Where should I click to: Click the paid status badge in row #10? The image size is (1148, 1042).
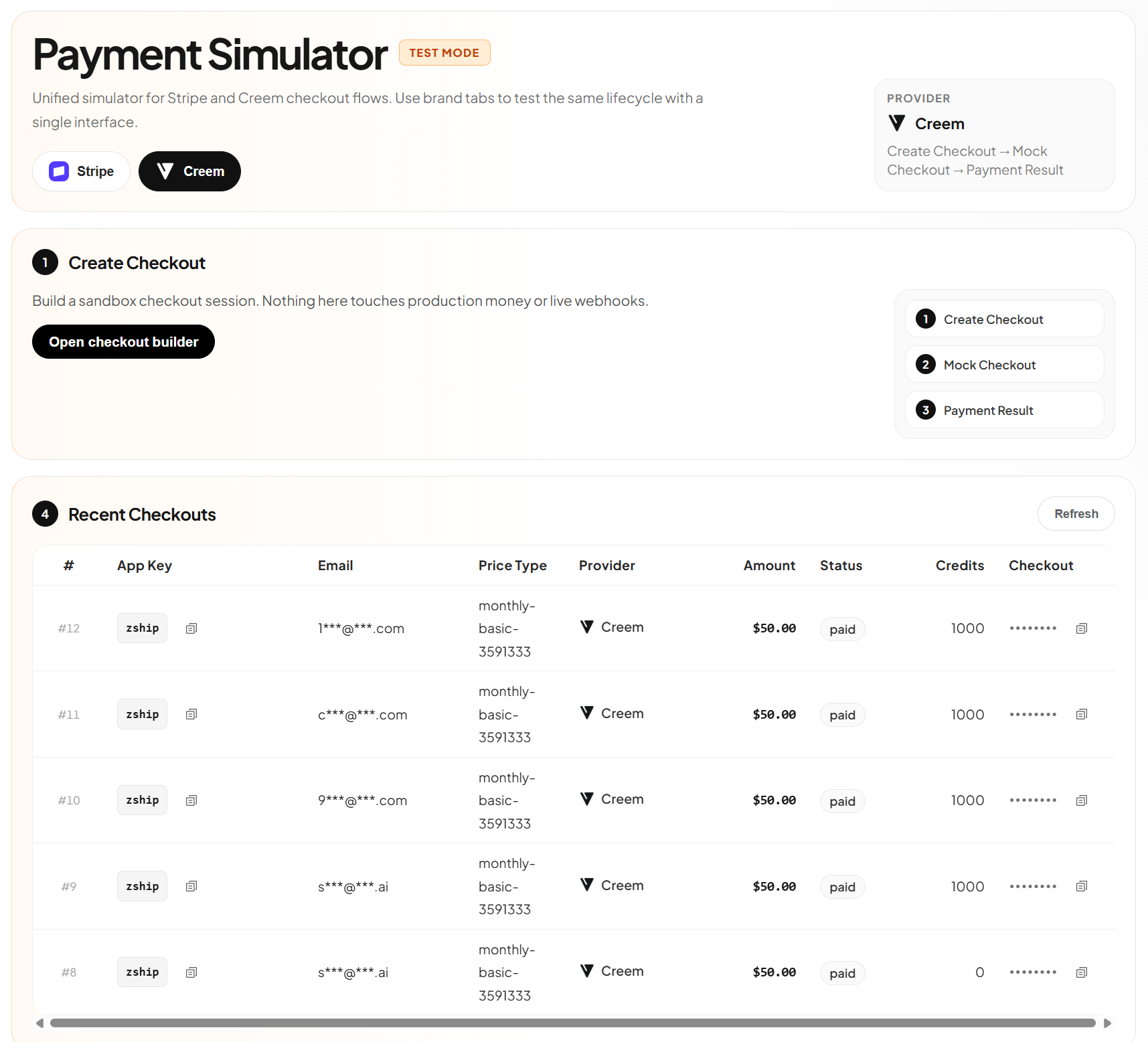(x=842, y=801)
